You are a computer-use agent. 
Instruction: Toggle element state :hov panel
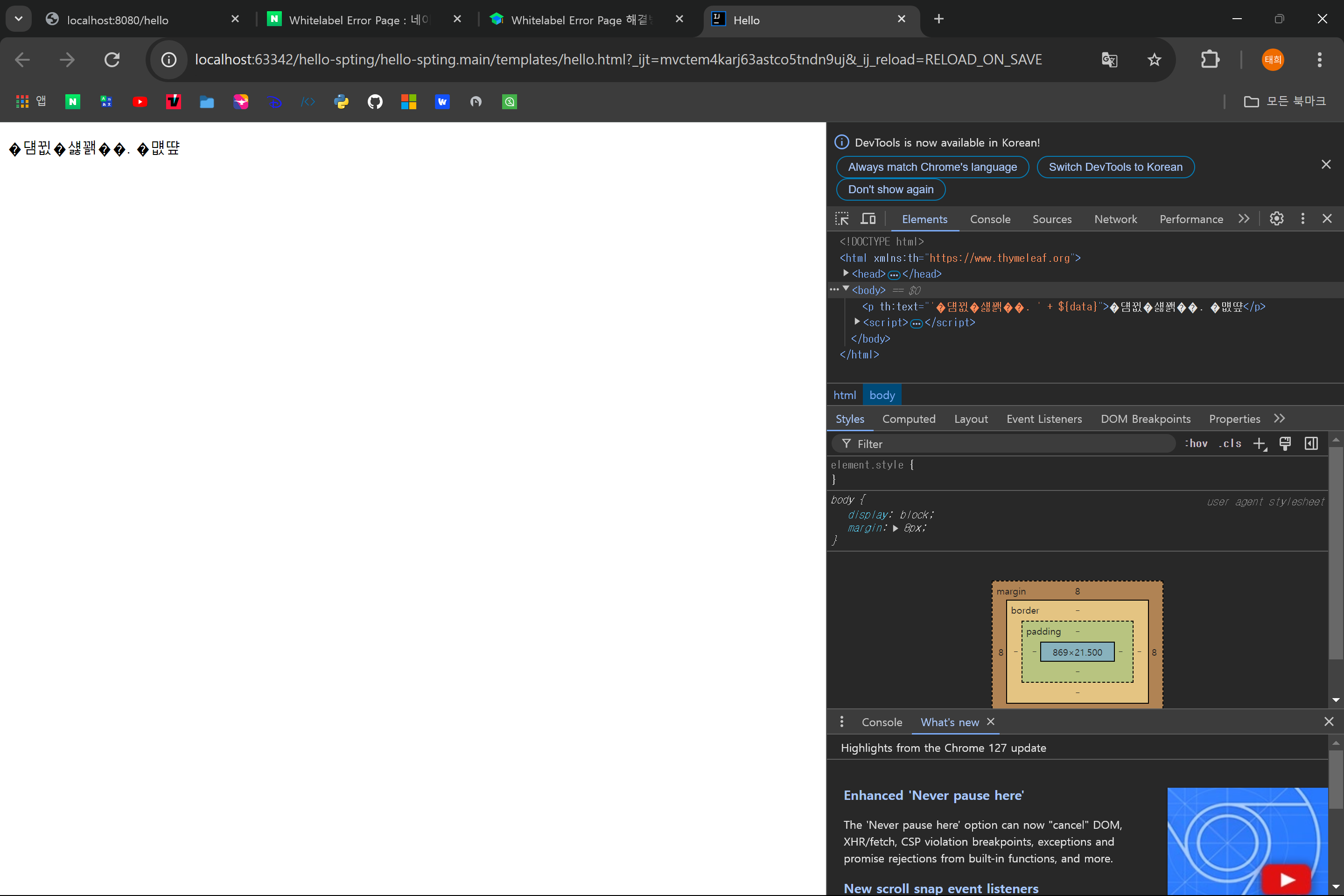point(1196,443)
